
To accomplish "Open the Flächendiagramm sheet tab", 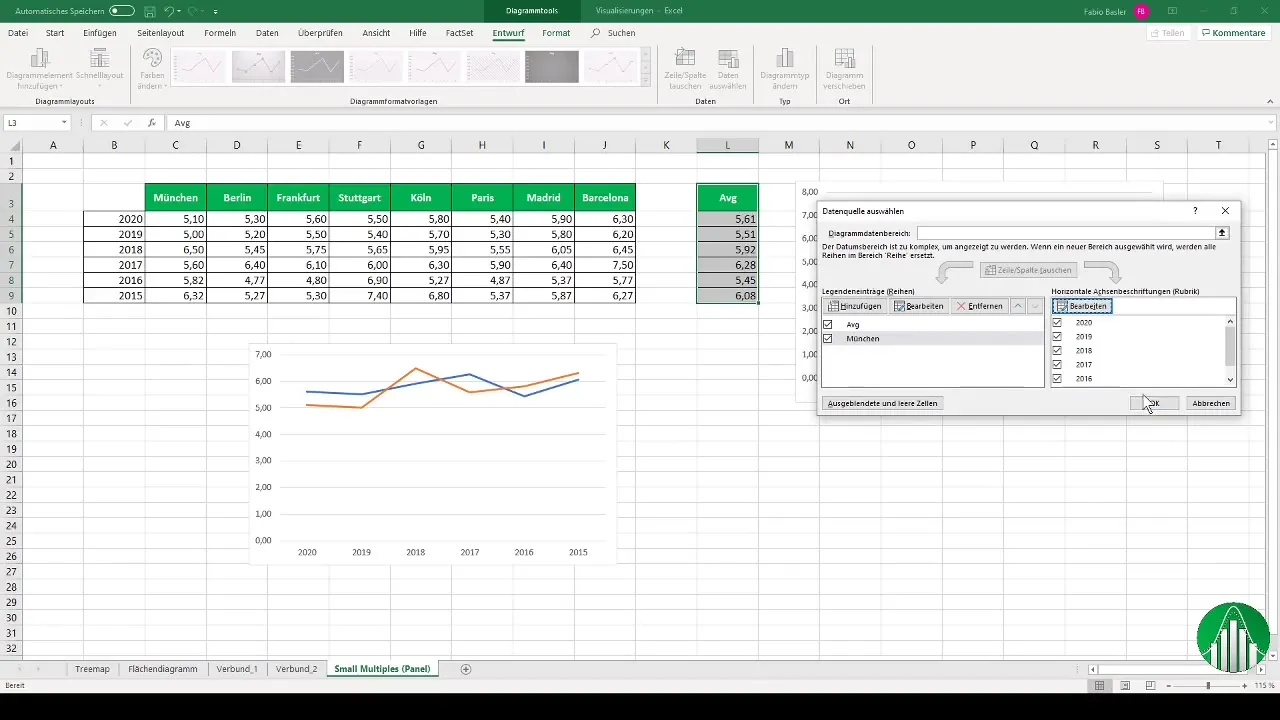I will click(x=163, y=668).
